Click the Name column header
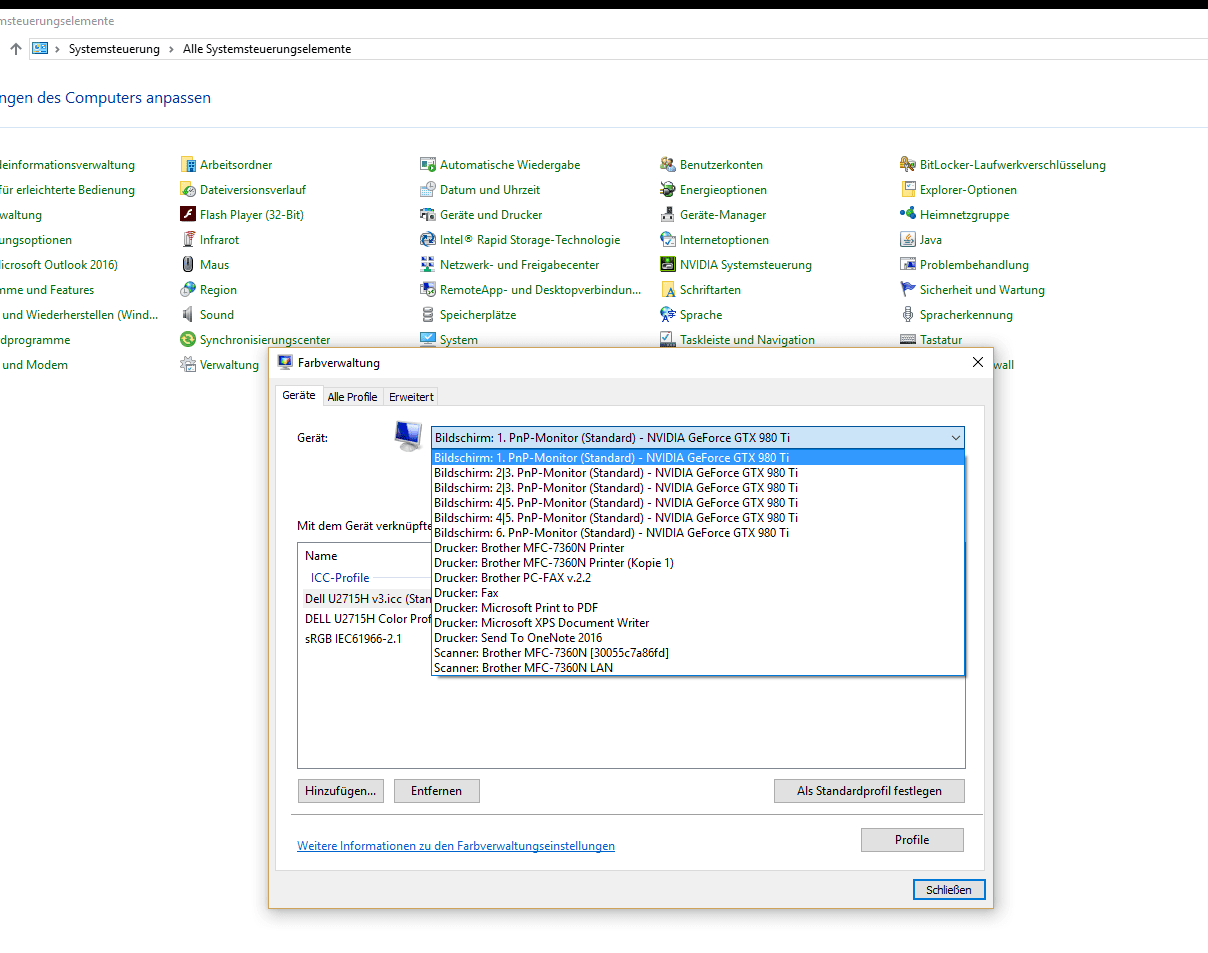Screen dimensions: 1208x953 click(321, 556)
